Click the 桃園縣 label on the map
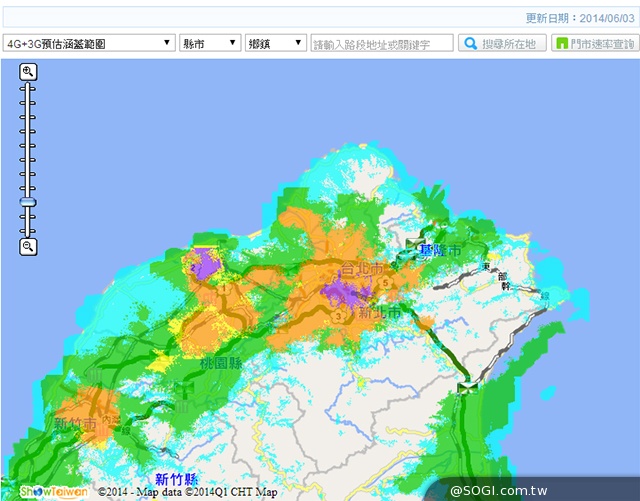 pyautogui.click(x=221, y=362)
